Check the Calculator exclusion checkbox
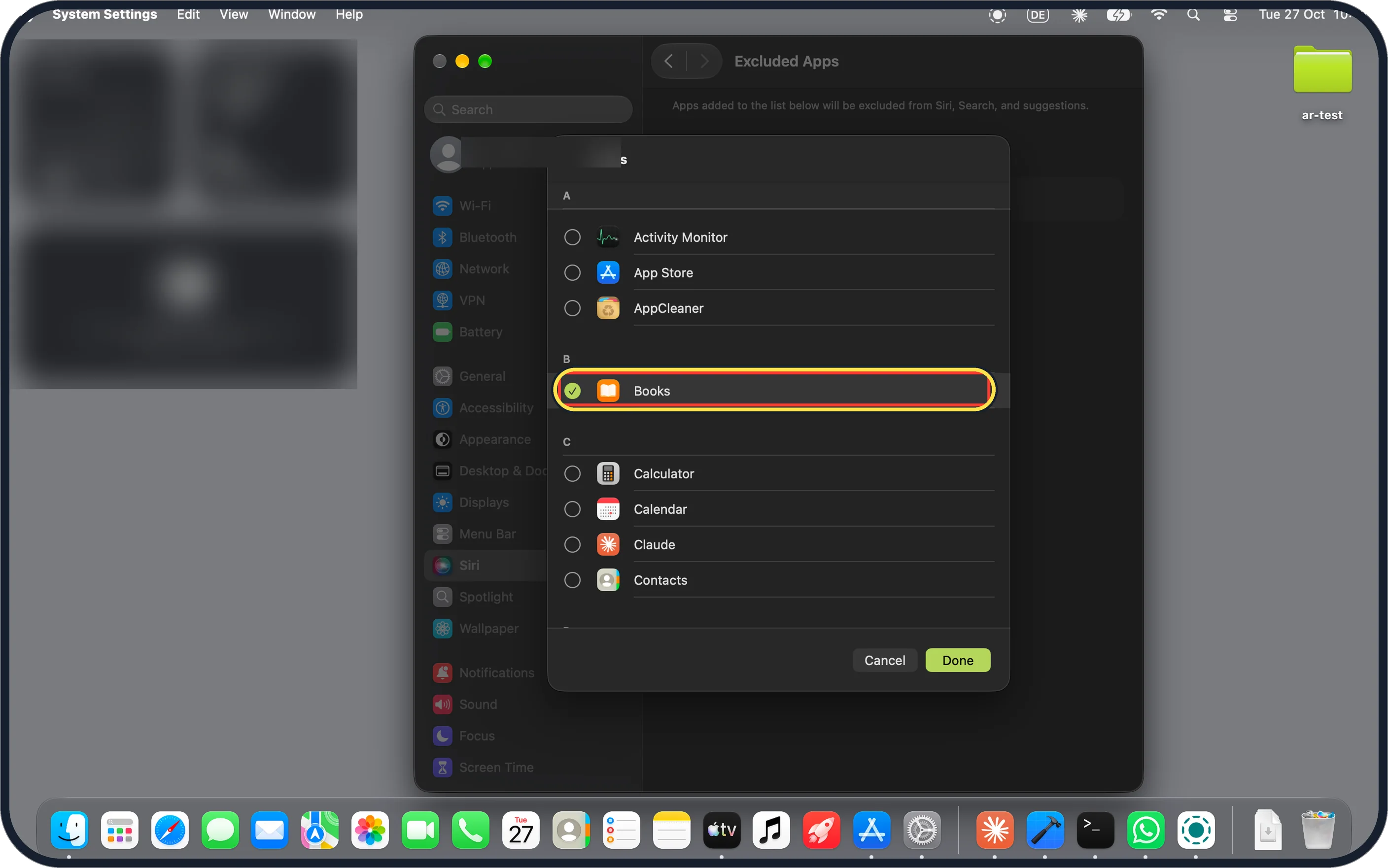This screenshot has height=868, width=1388. coord(572,473)
